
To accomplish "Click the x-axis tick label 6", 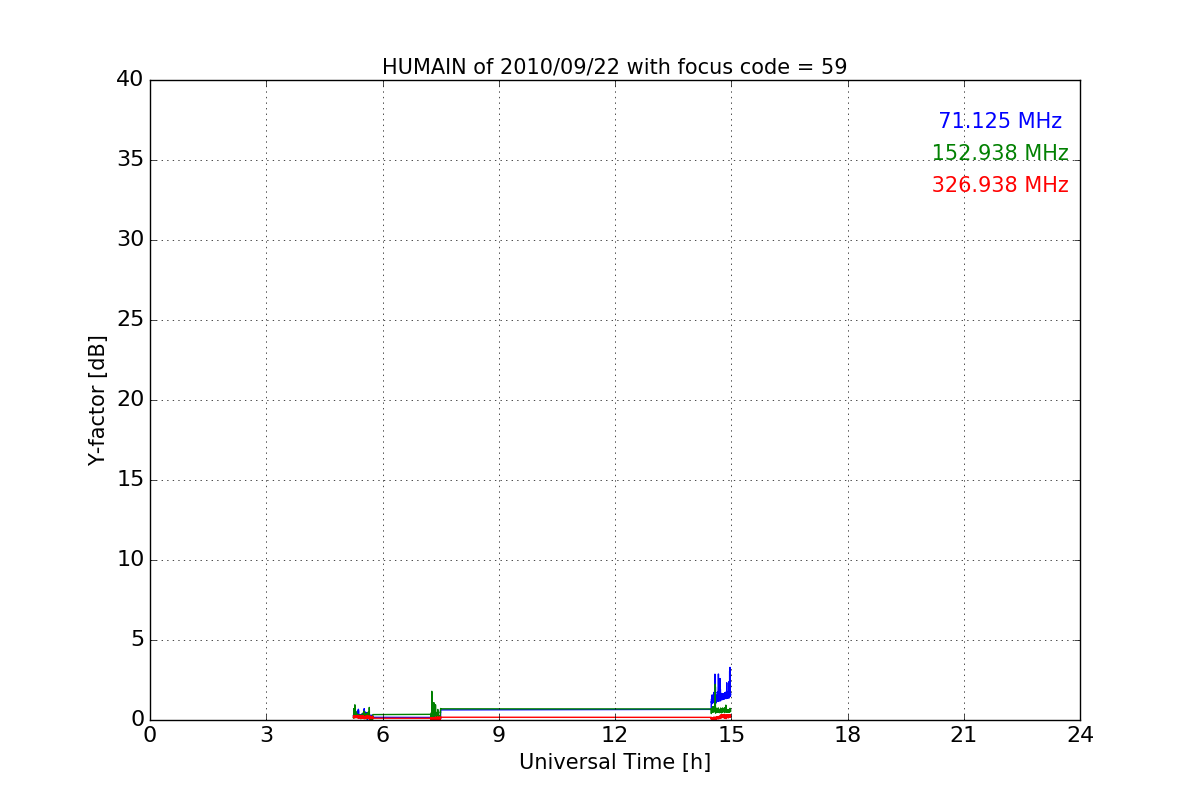I will point(382,734).
